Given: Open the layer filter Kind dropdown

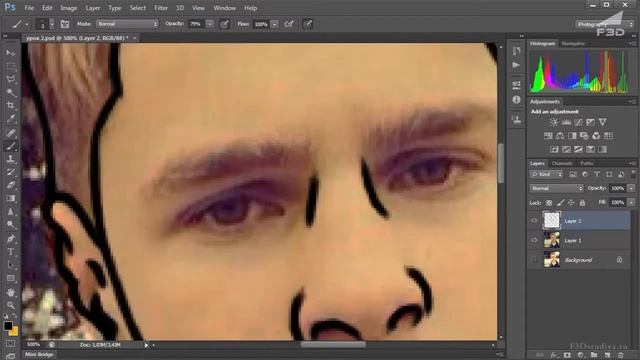Looking at the screenshot, I should [546, 174].
